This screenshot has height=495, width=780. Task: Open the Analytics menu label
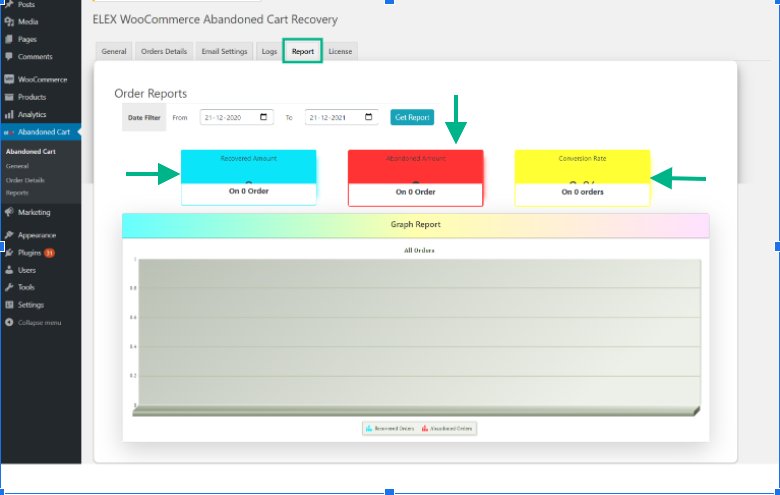click(32, 114)
